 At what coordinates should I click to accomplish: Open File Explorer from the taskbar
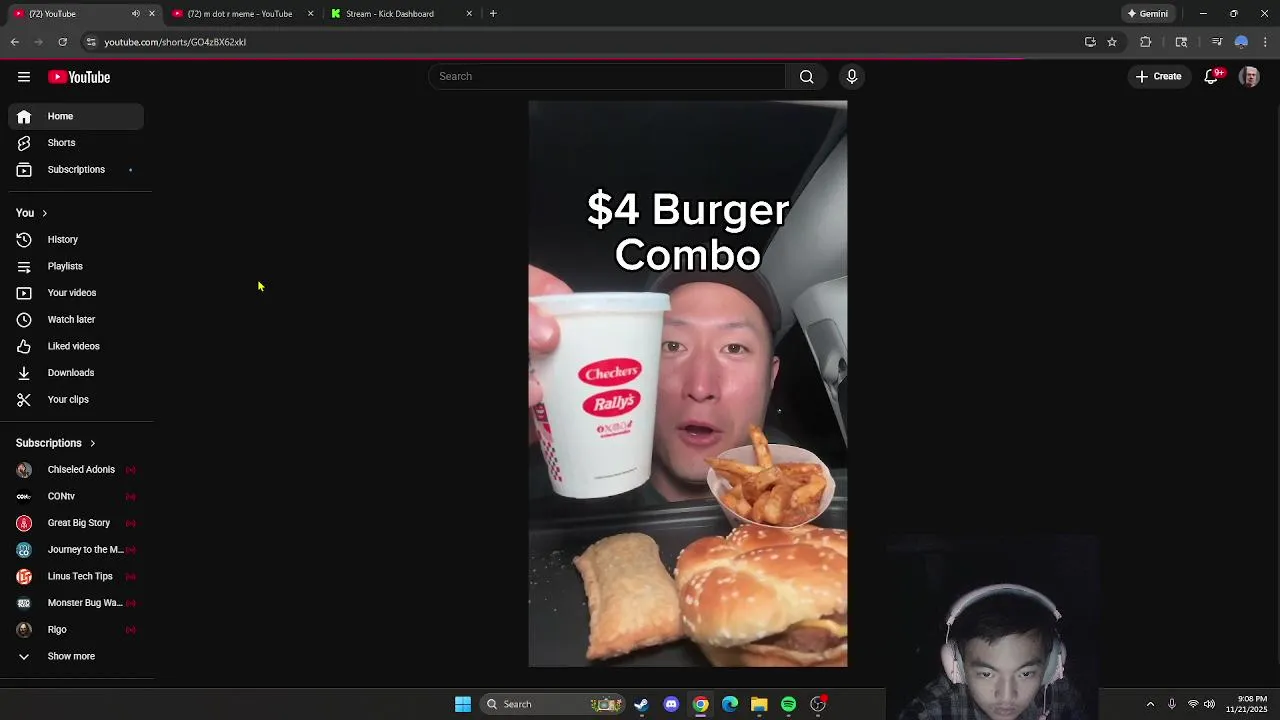point(759,704)
